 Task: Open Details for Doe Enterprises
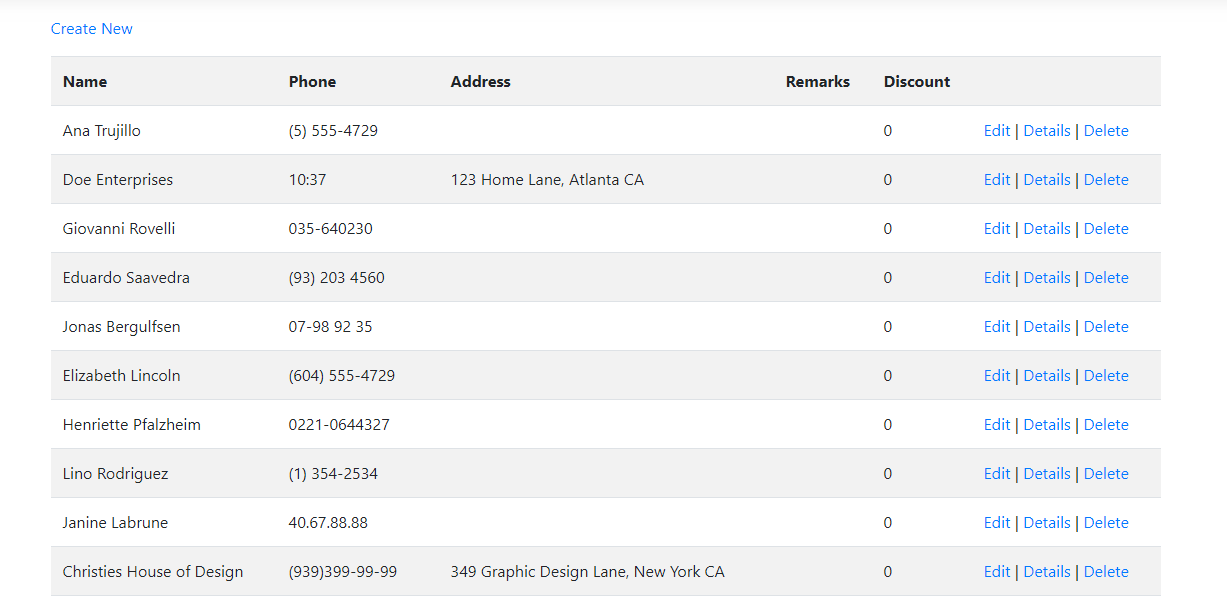(1047, 180)
